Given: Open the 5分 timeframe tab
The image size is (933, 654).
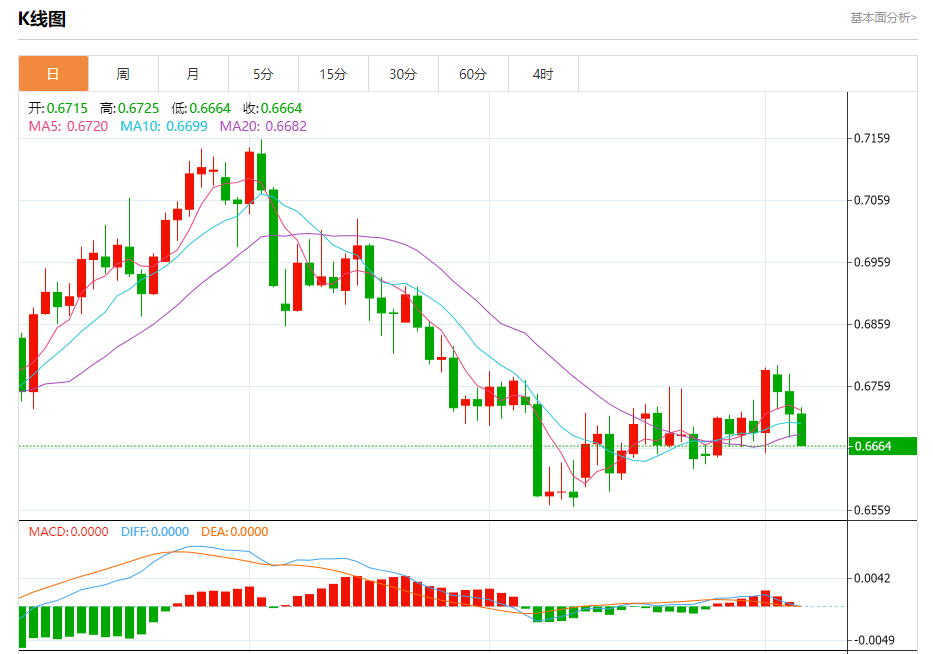Looking at the screenshot, I should 264,74.
